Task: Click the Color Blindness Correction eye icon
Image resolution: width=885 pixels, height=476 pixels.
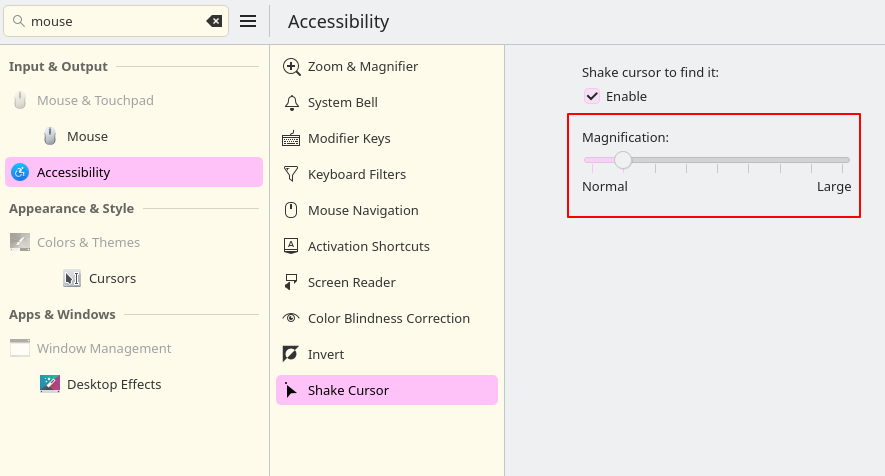Action: pyautogui.click(x=291, y=319)
